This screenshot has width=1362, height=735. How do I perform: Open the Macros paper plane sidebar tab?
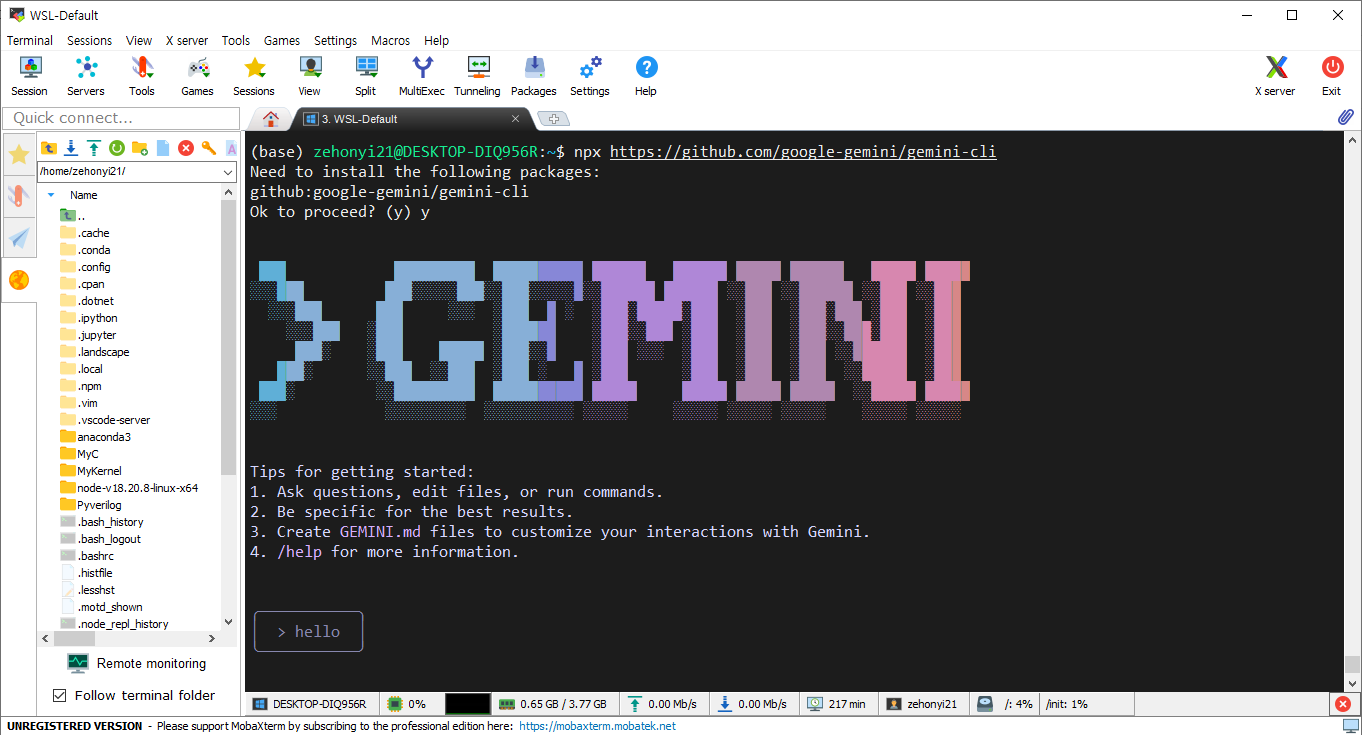point(19,238)
